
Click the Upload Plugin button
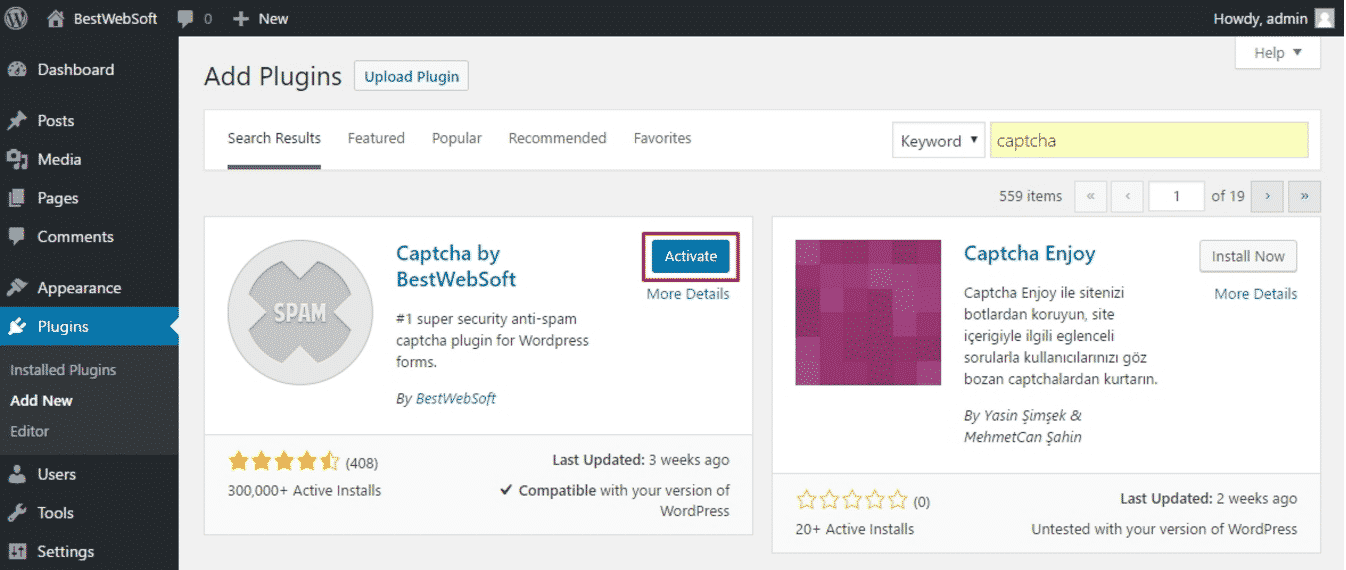coord(411,77)
